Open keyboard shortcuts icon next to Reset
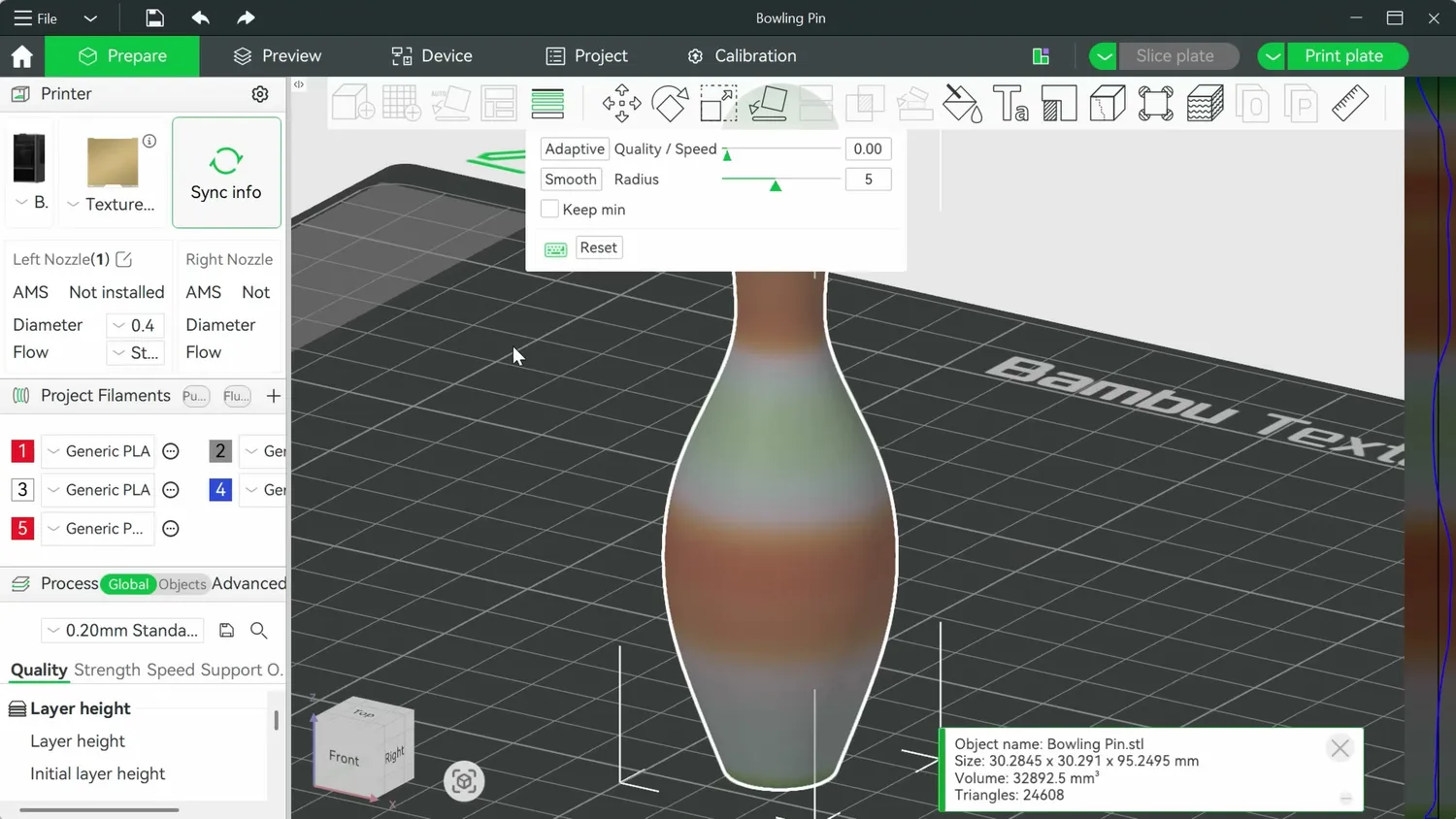Viewport: 1456px width, 819px height. click(x=555, y=249)
